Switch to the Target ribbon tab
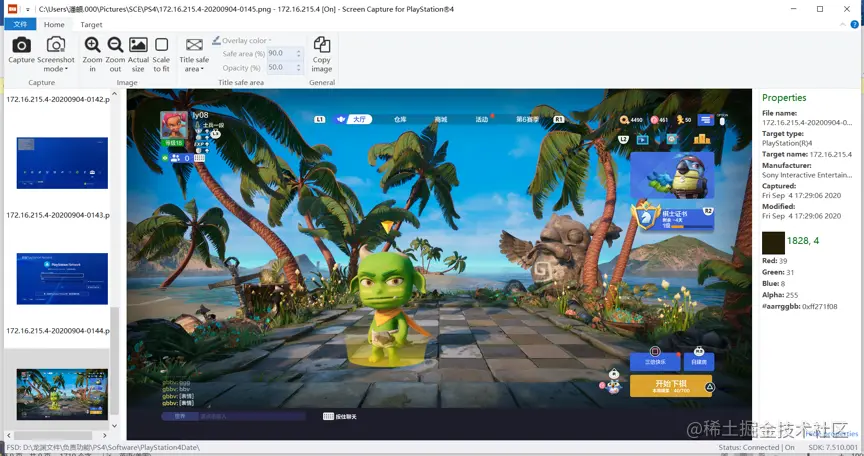Viewport: 864px width, 456px height. (x=91, y=24)
